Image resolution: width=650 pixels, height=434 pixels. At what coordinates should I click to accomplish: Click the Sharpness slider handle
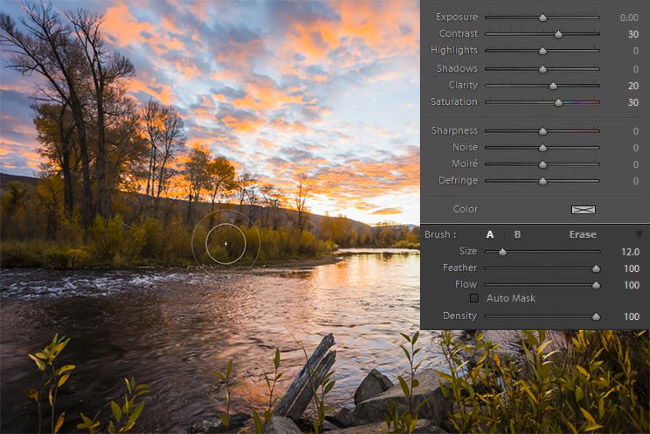(x=543, y=131)
